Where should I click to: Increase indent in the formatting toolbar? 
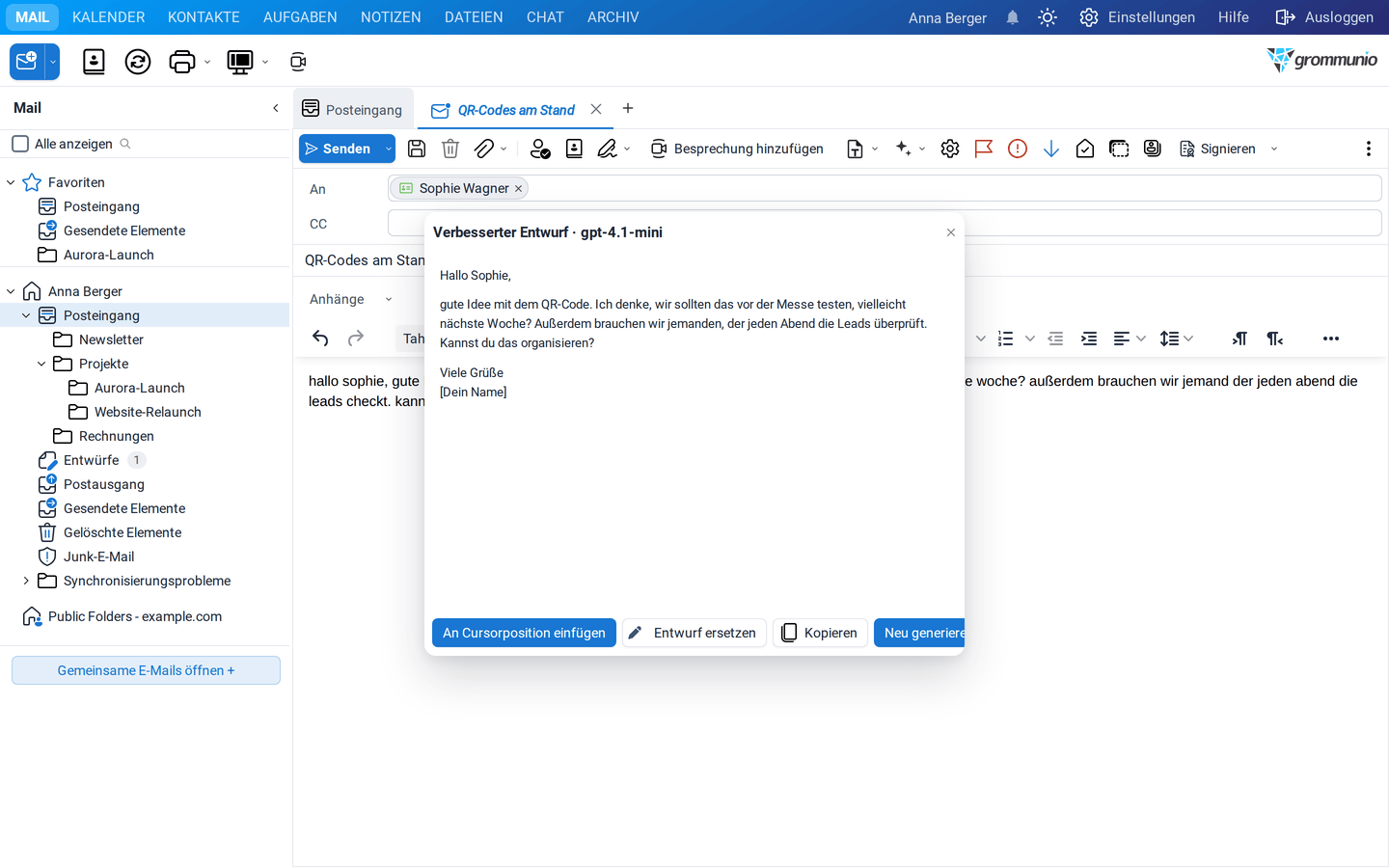pos(1089,339)
